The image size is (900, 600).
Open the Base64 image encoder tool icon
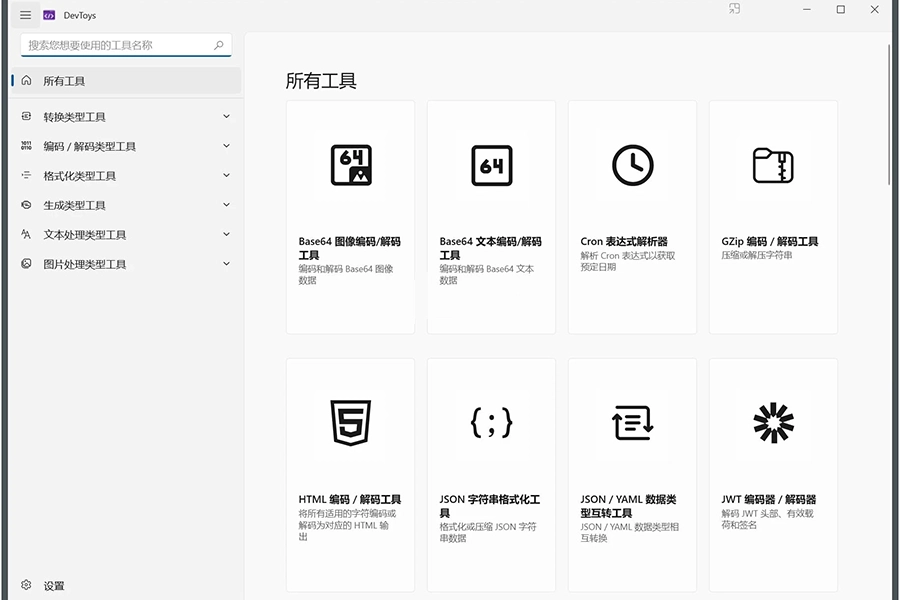[x=351, y=165]
